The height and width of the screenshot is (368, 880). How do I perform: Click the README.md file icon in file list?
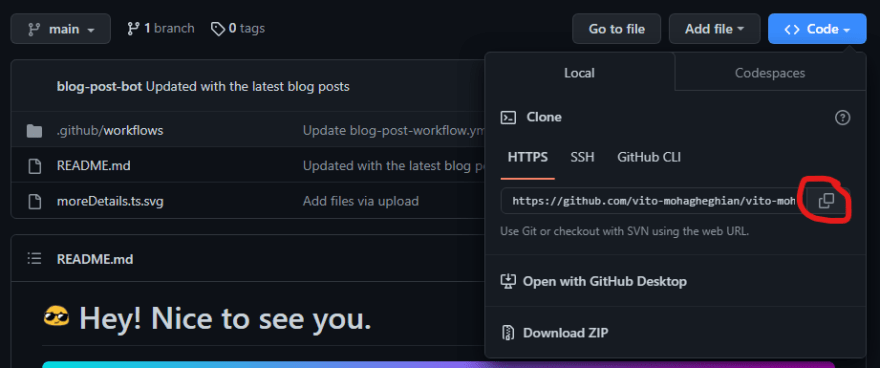tap(34, 166)
